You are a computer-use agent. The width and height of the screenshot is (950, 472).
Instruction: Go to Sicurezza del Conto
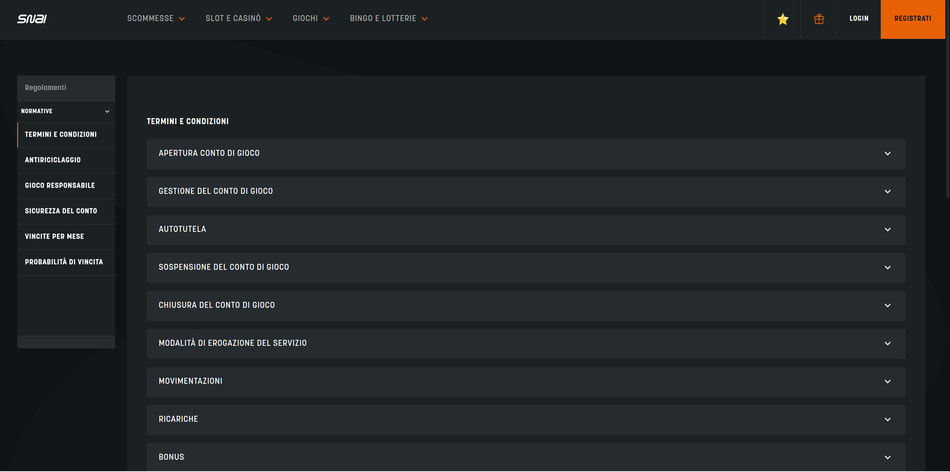(x=61, y=211)
